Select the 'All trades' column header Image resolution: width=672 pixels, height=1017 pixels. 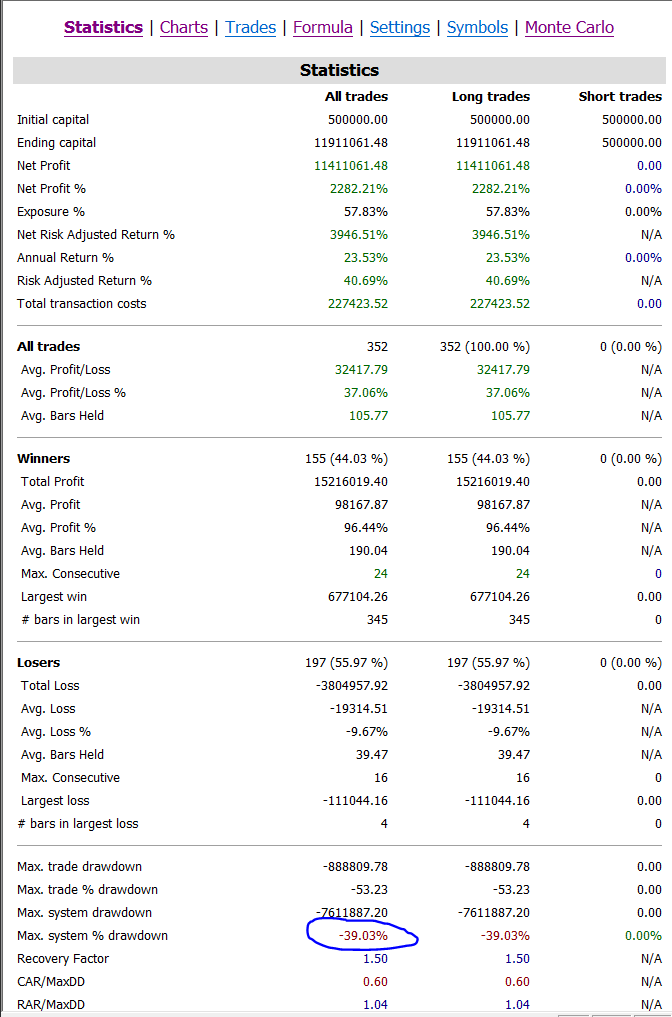point(356,97)
